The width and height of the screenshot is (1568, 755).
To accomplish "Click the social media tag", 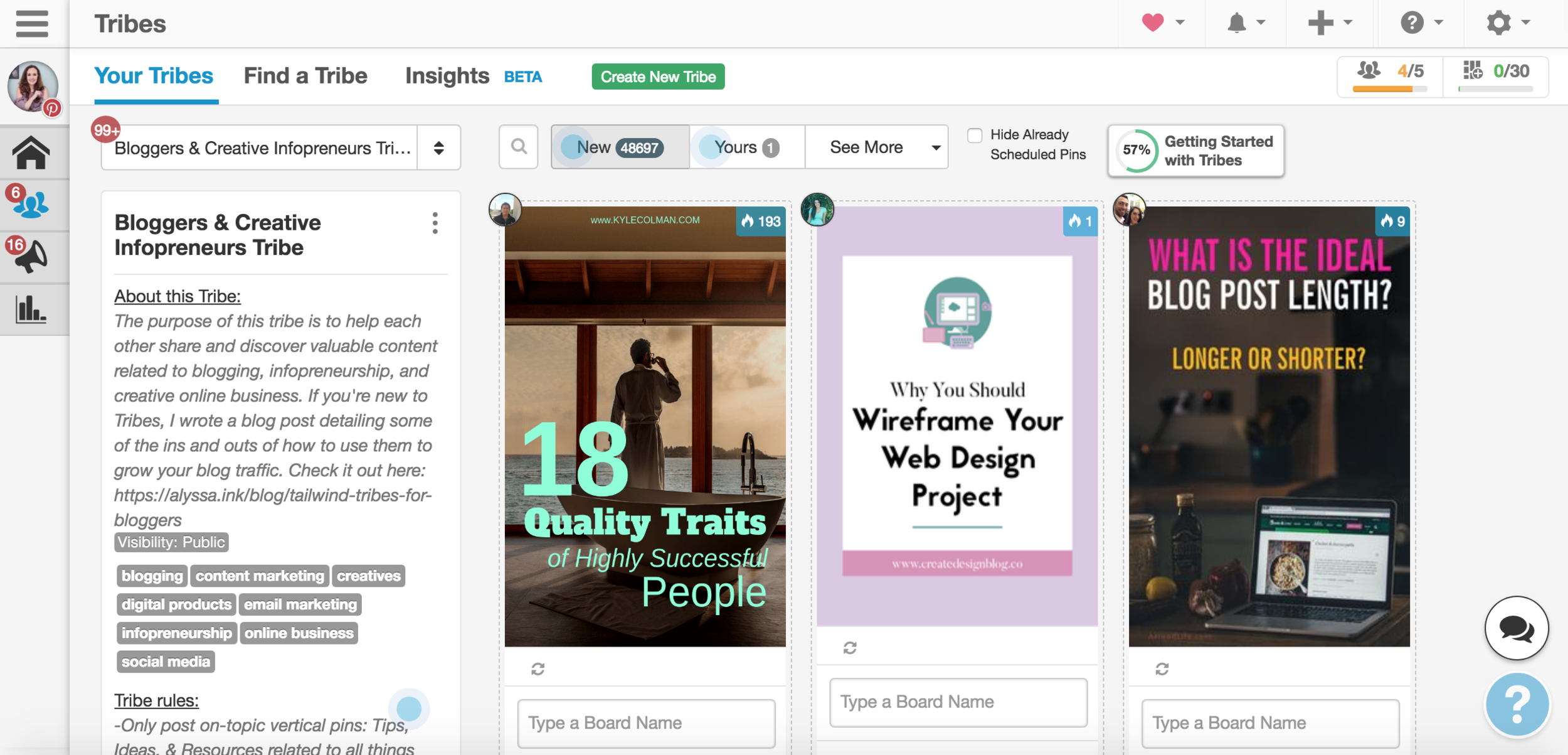I will (x=166, y=661).
